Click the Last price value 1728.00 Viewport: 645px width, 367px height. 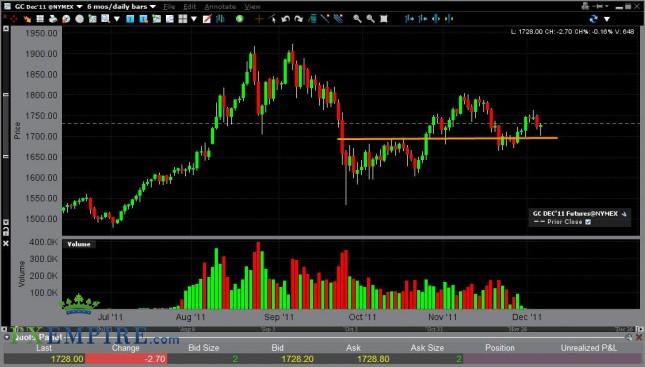pos(67,359)
